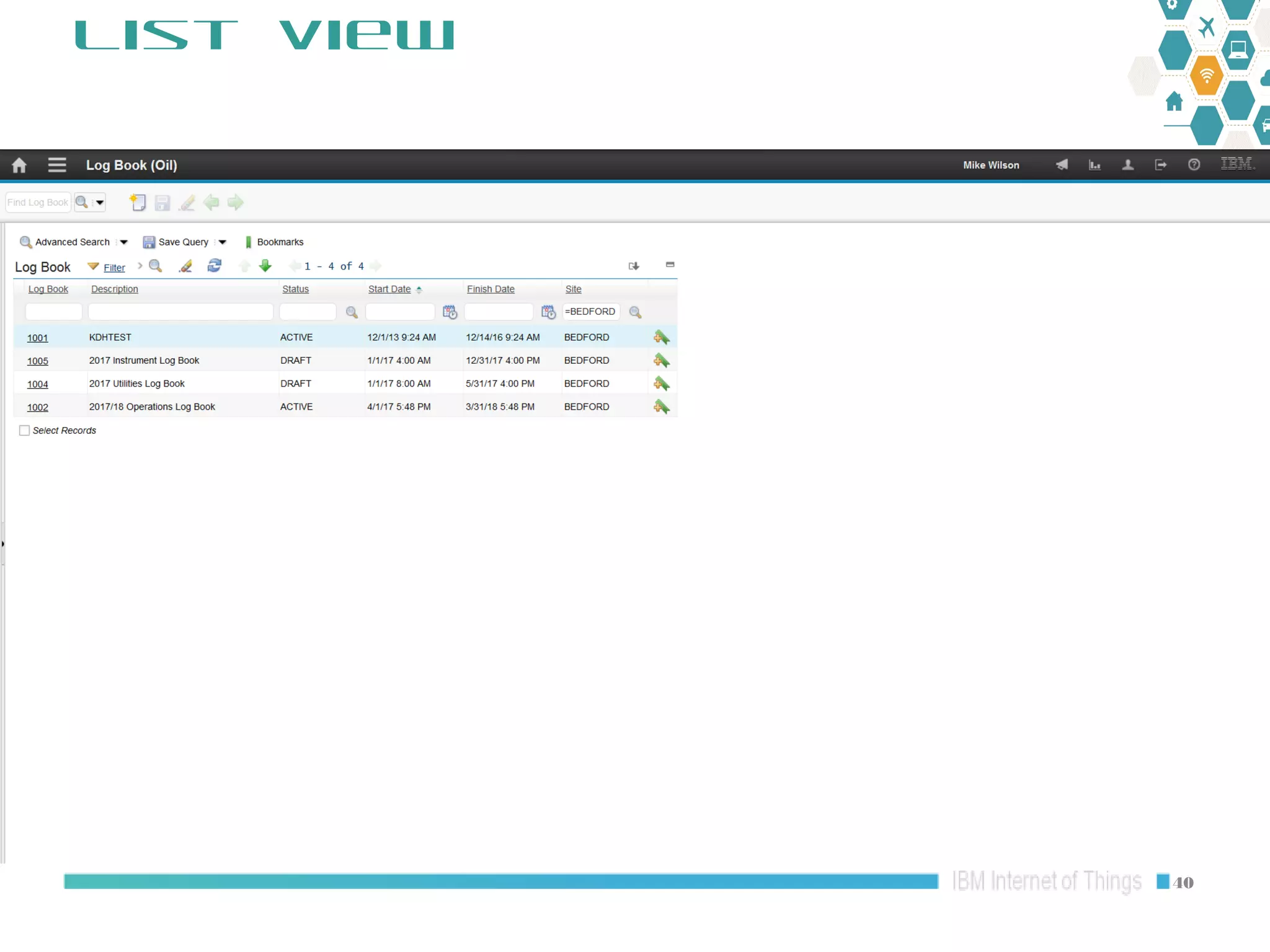1270x952 pixels.
Task: Go to the previous page of results
Action: pos(295,266)
